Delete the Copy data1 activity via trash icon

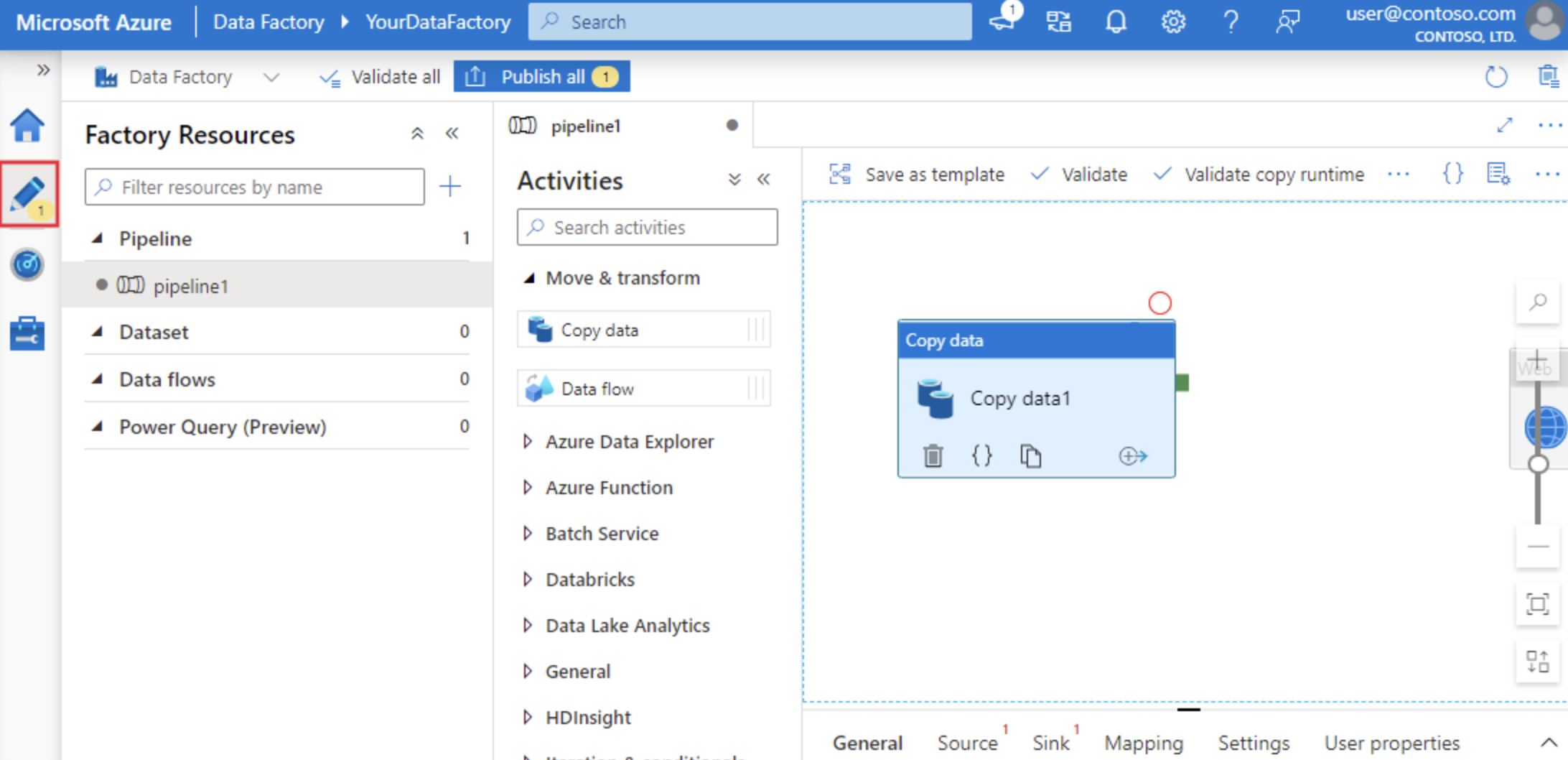click(x=933, y=455)
